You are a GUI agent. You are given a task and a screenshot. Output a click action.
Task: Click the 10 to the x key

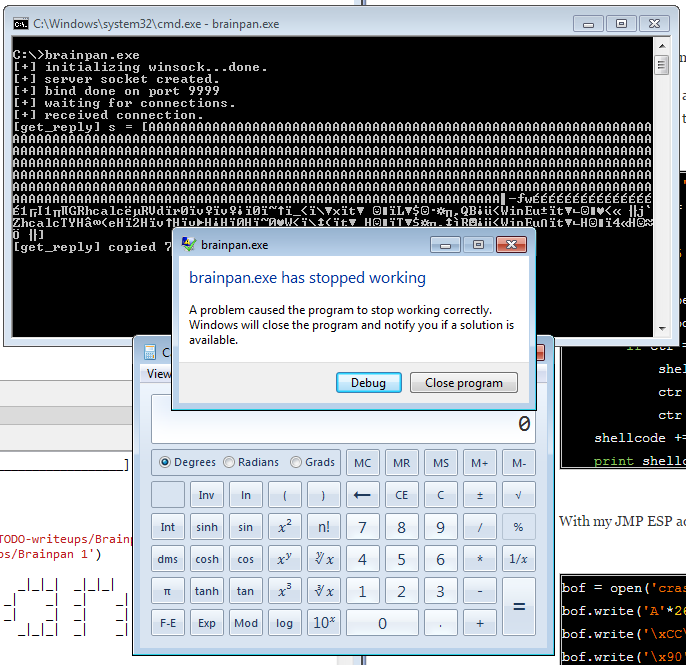tap(323, 623)
